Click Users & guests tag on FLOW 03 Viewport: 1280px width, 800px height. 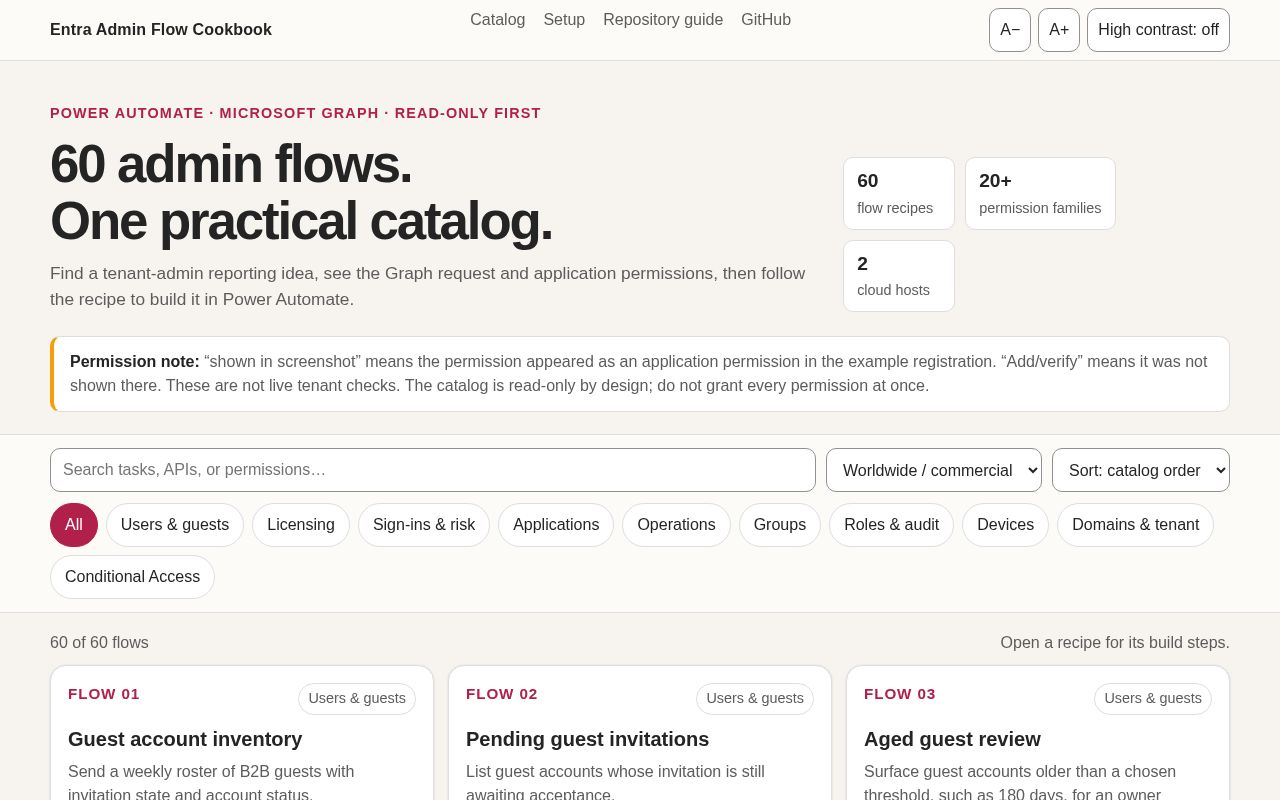pos(1153,699)
